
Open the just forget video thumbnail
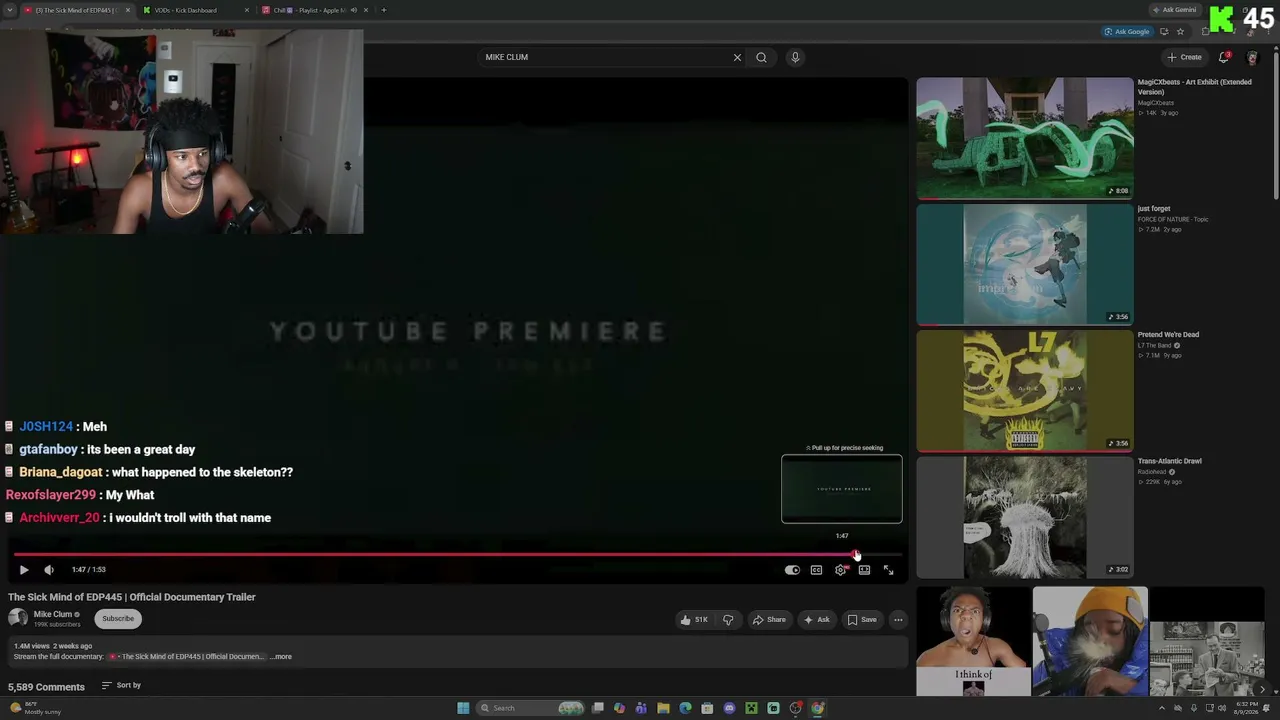click(x=1025, y=265)
